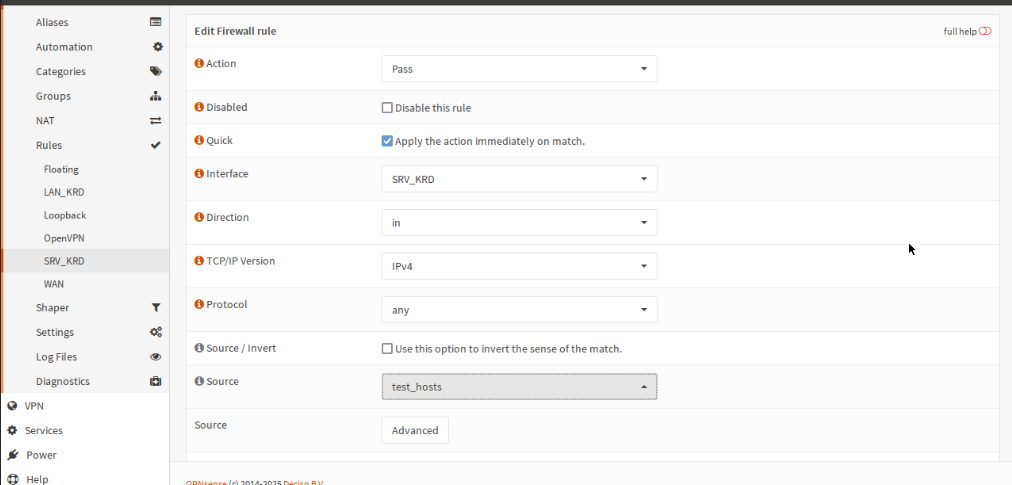The height and width of the screenshot is (485, 1012).
Task: Open the Interface dropdown showing SRV_KRD
Action: click(x=519, y=179)
